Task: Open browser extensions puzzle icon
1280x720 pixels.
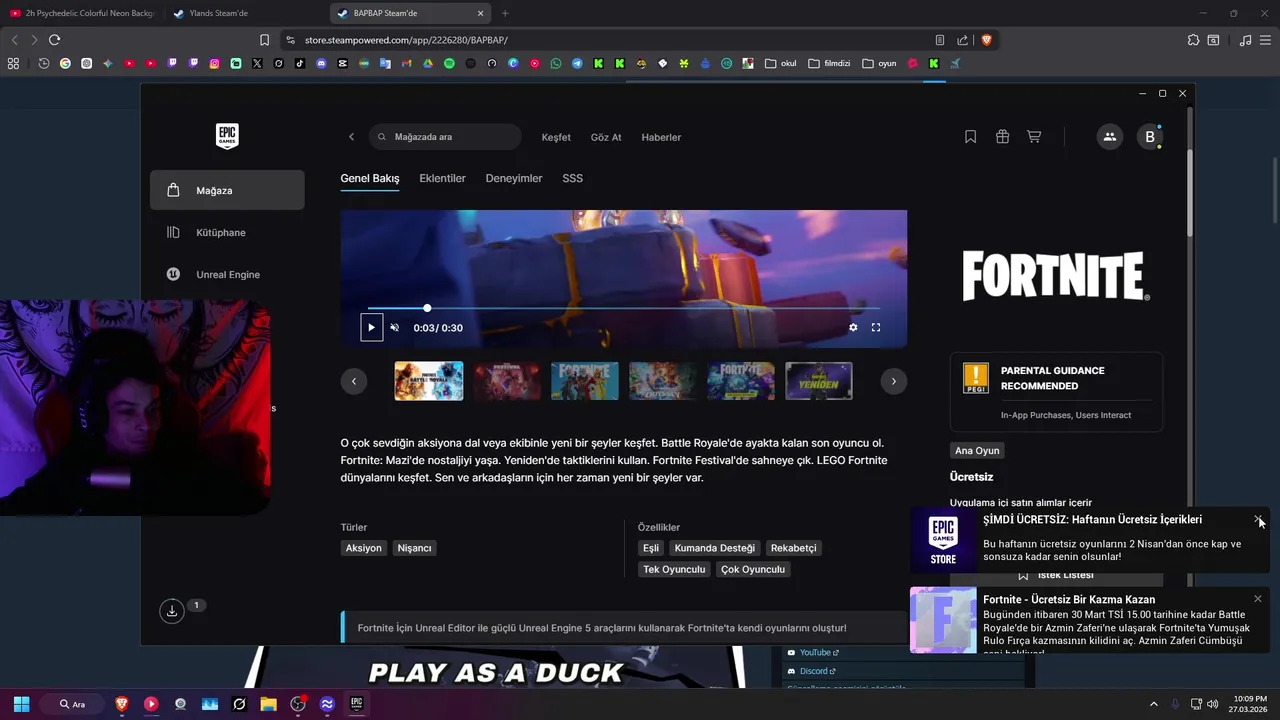Action: pos(1193,40)
